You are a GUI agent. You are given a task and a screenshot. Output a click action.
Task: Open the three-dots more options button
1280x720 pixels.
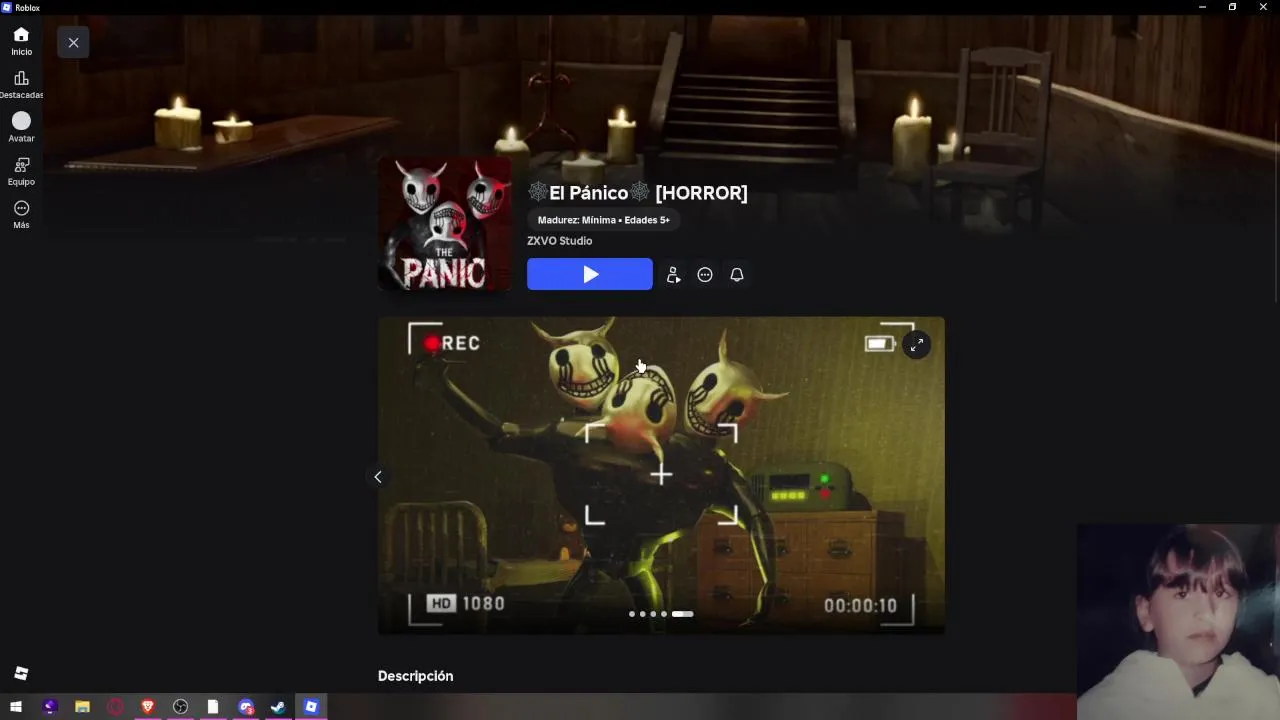click(705, 274)
